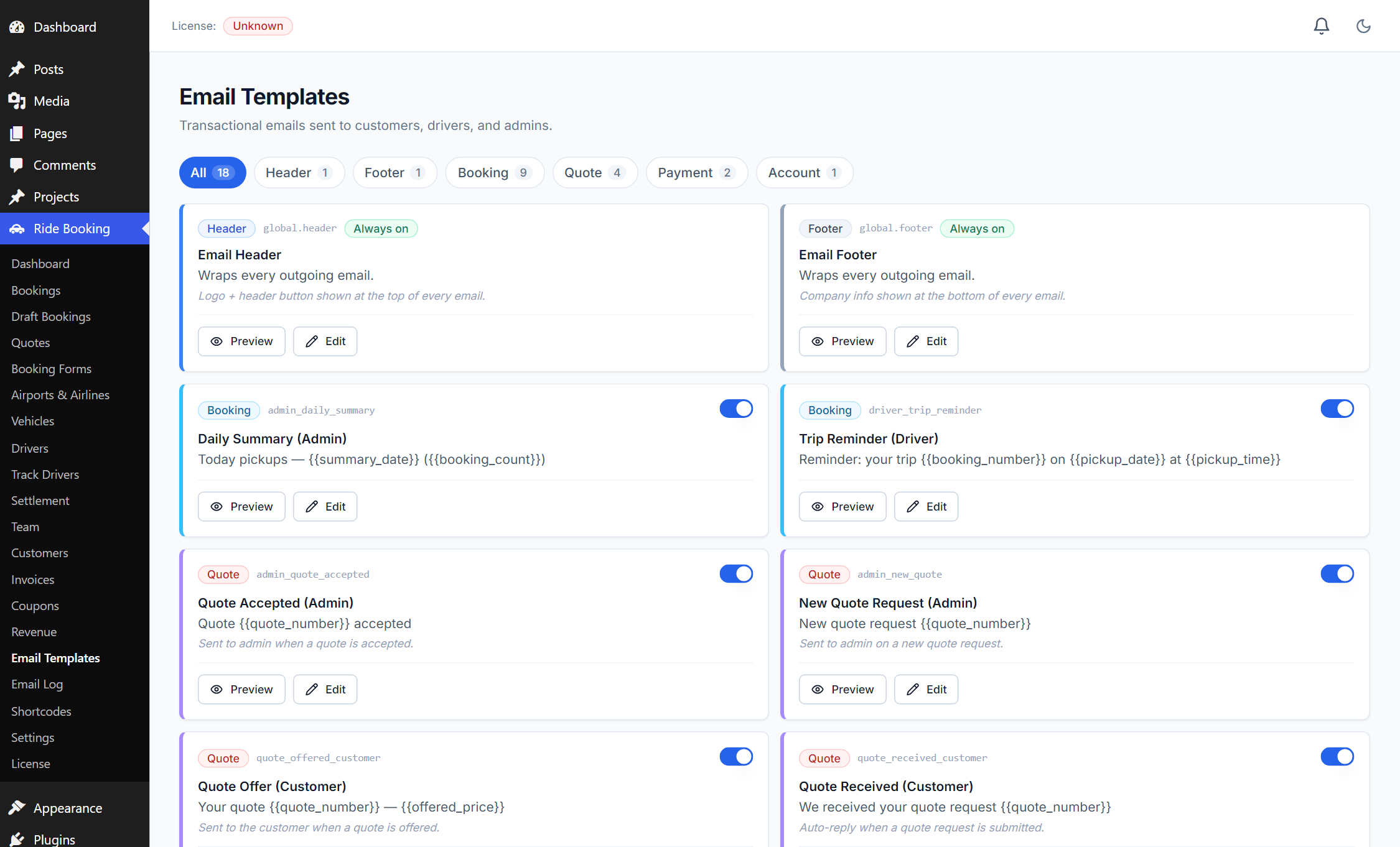Show only Quote templates

(x=595, y=172)
